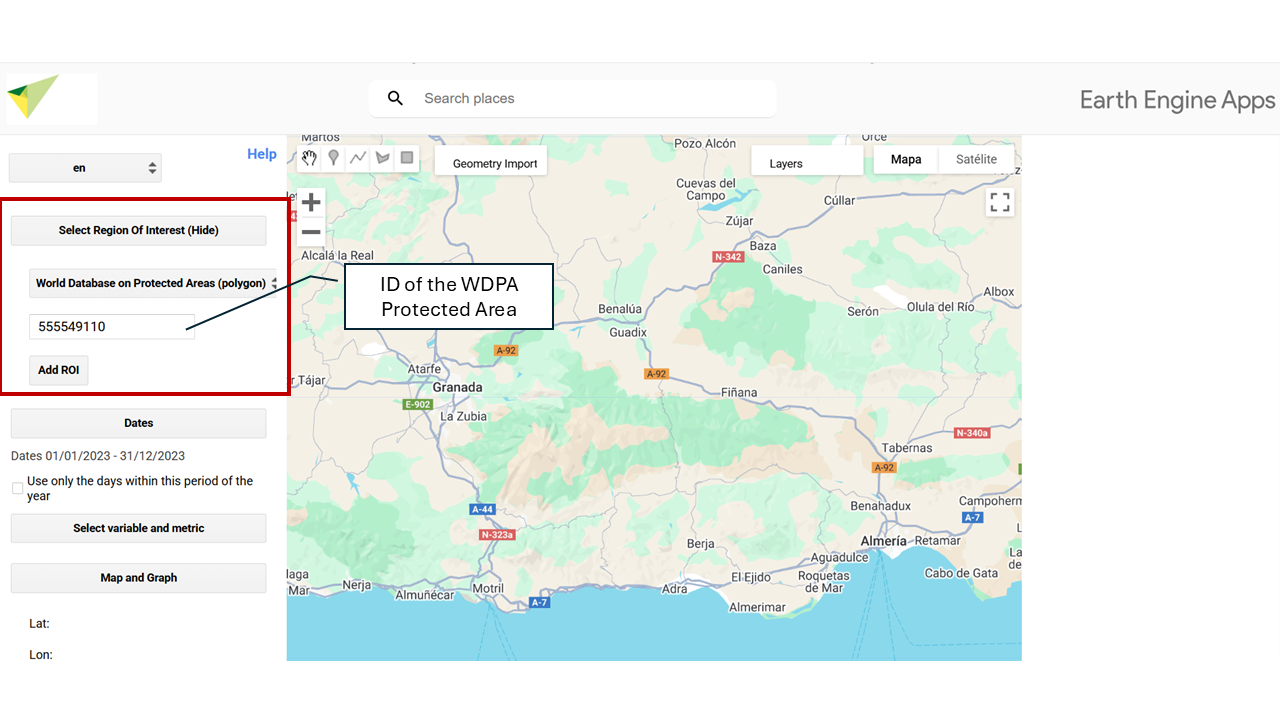Zoom in on the map

click(311, 202)
